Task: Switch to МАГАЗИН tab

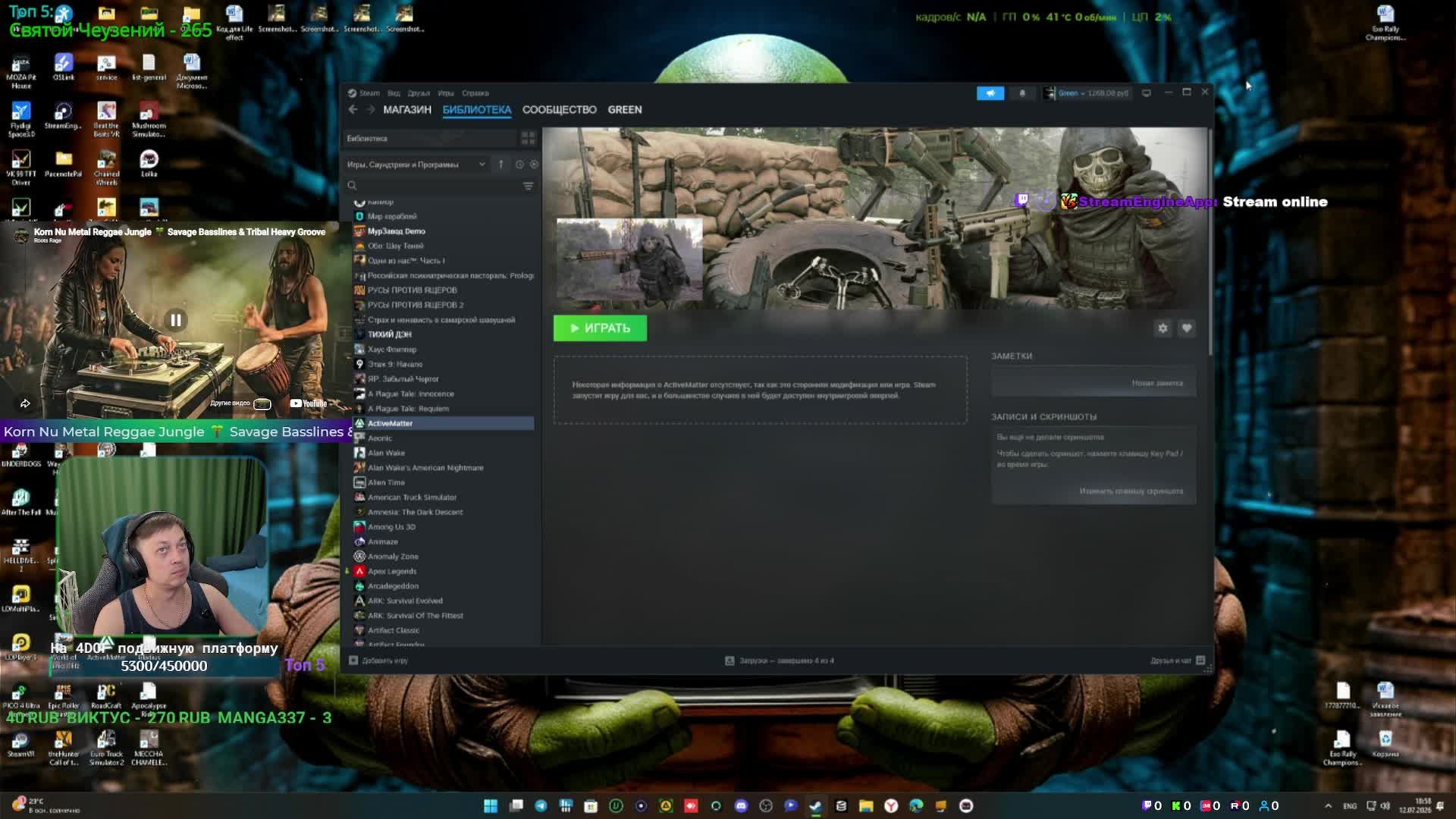Action: point(407,110)
